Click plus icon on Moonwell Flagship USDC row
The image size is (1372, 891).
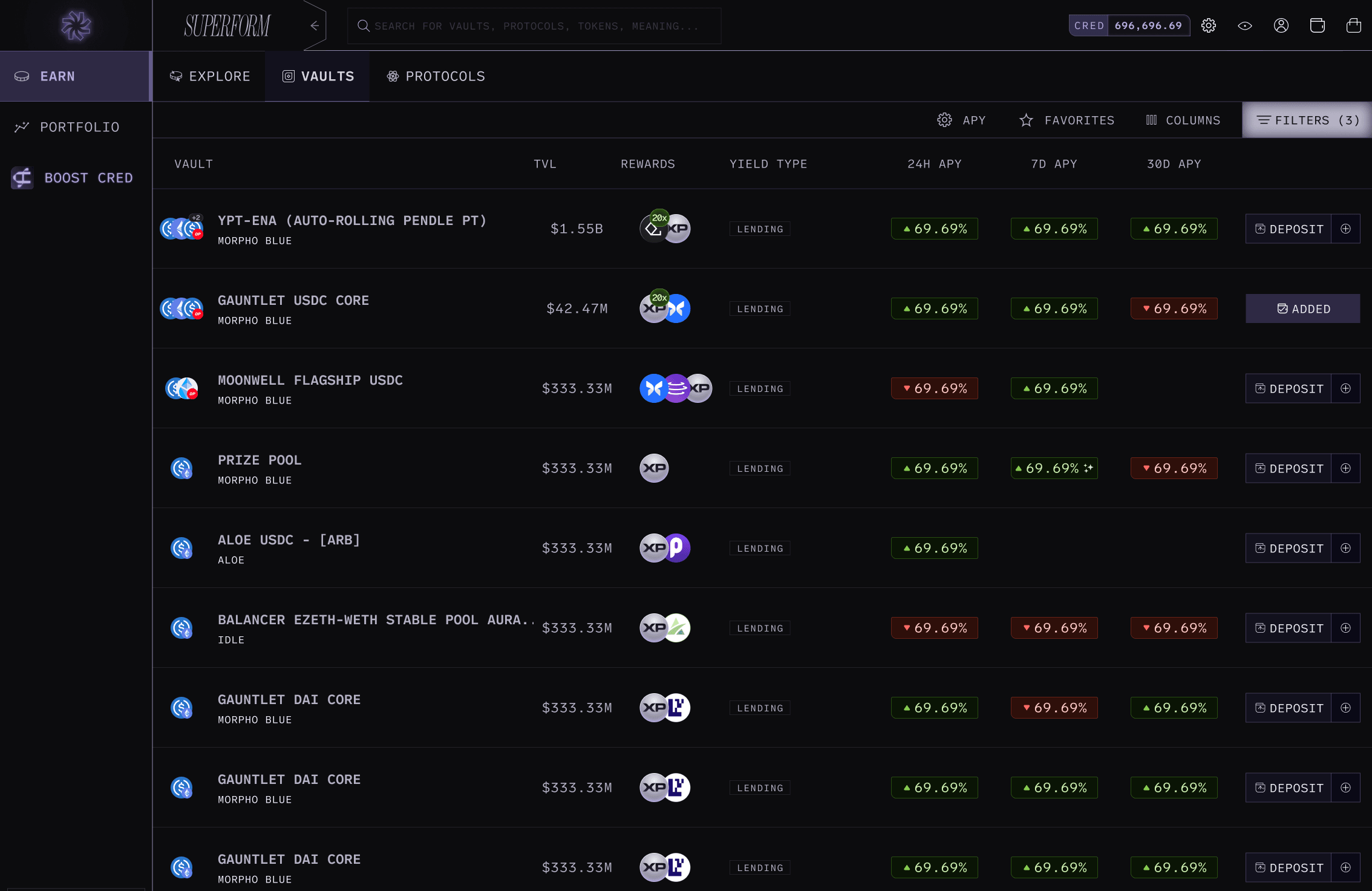tap(1345, 388)
